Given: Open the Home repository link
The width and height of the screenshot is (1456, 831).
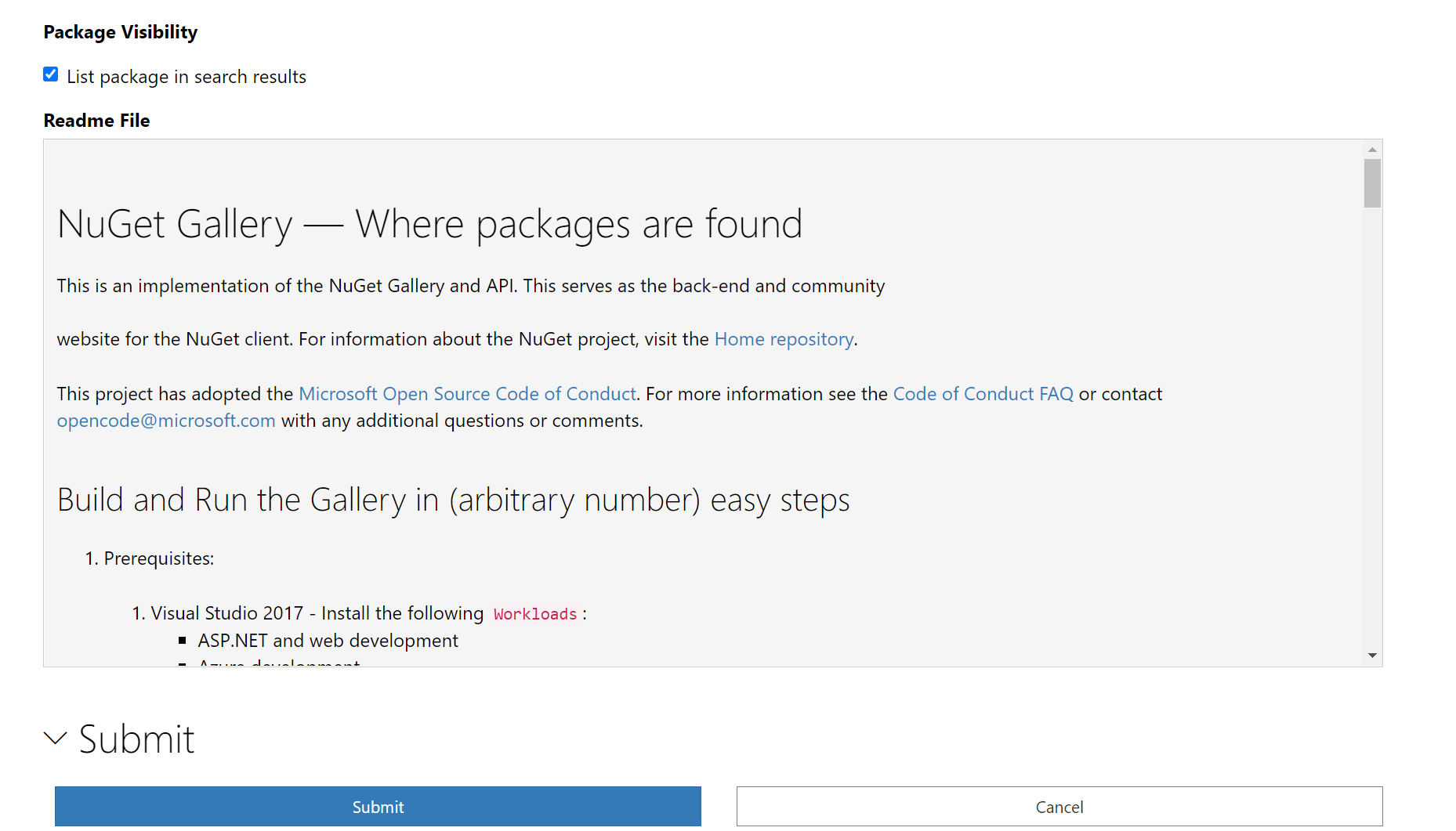Looking at the screenshot, I should click(783, 338).
